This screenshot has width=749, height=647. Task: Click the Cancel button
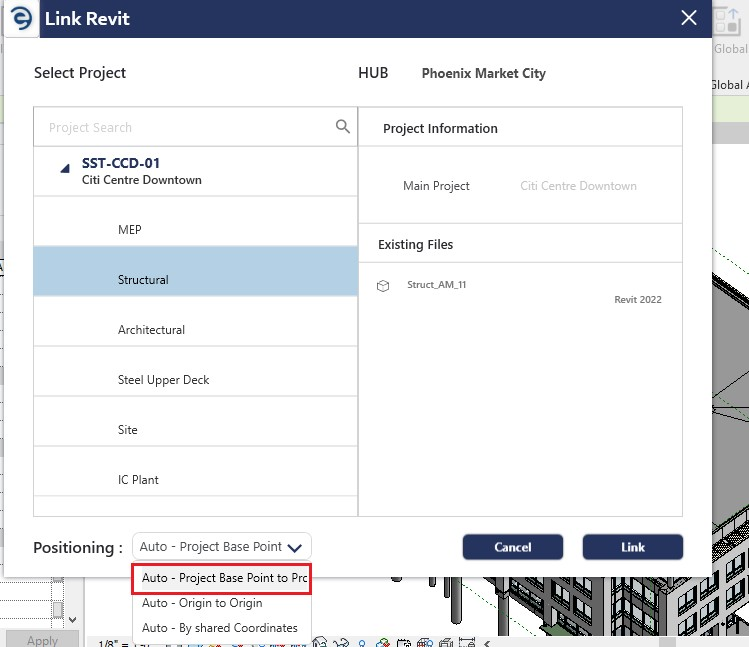[513, 547]
